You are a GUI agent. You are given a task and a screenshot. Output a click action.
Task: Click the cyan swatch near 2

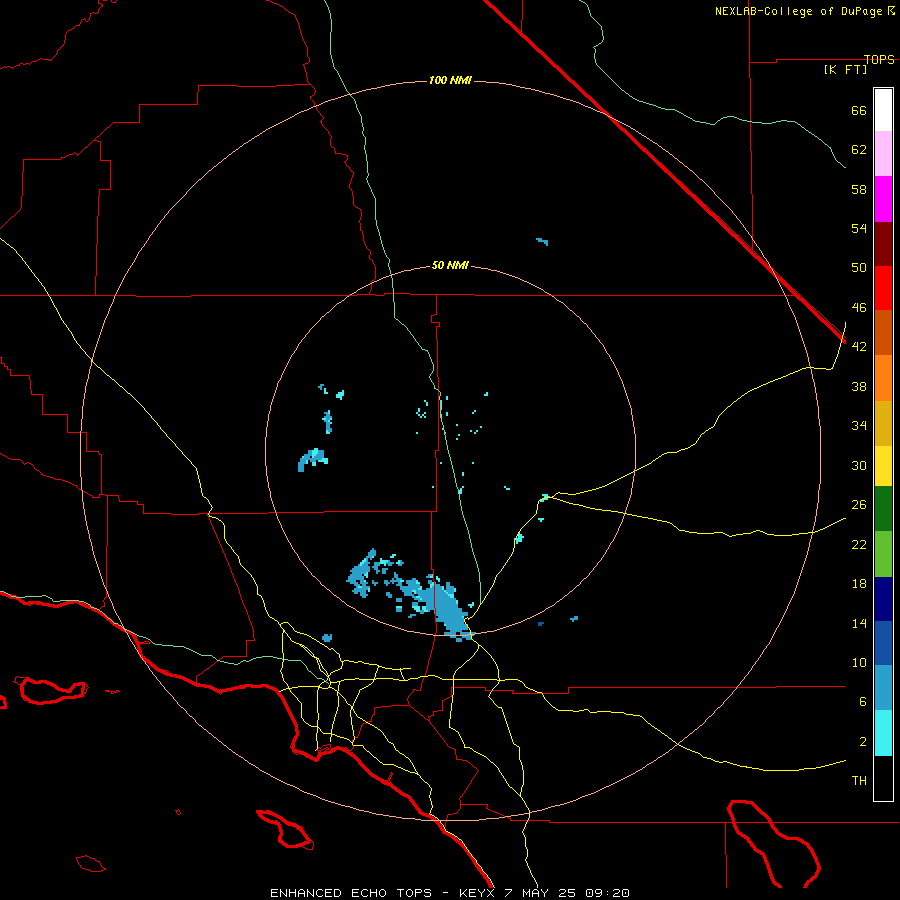(x=883, y=732)
